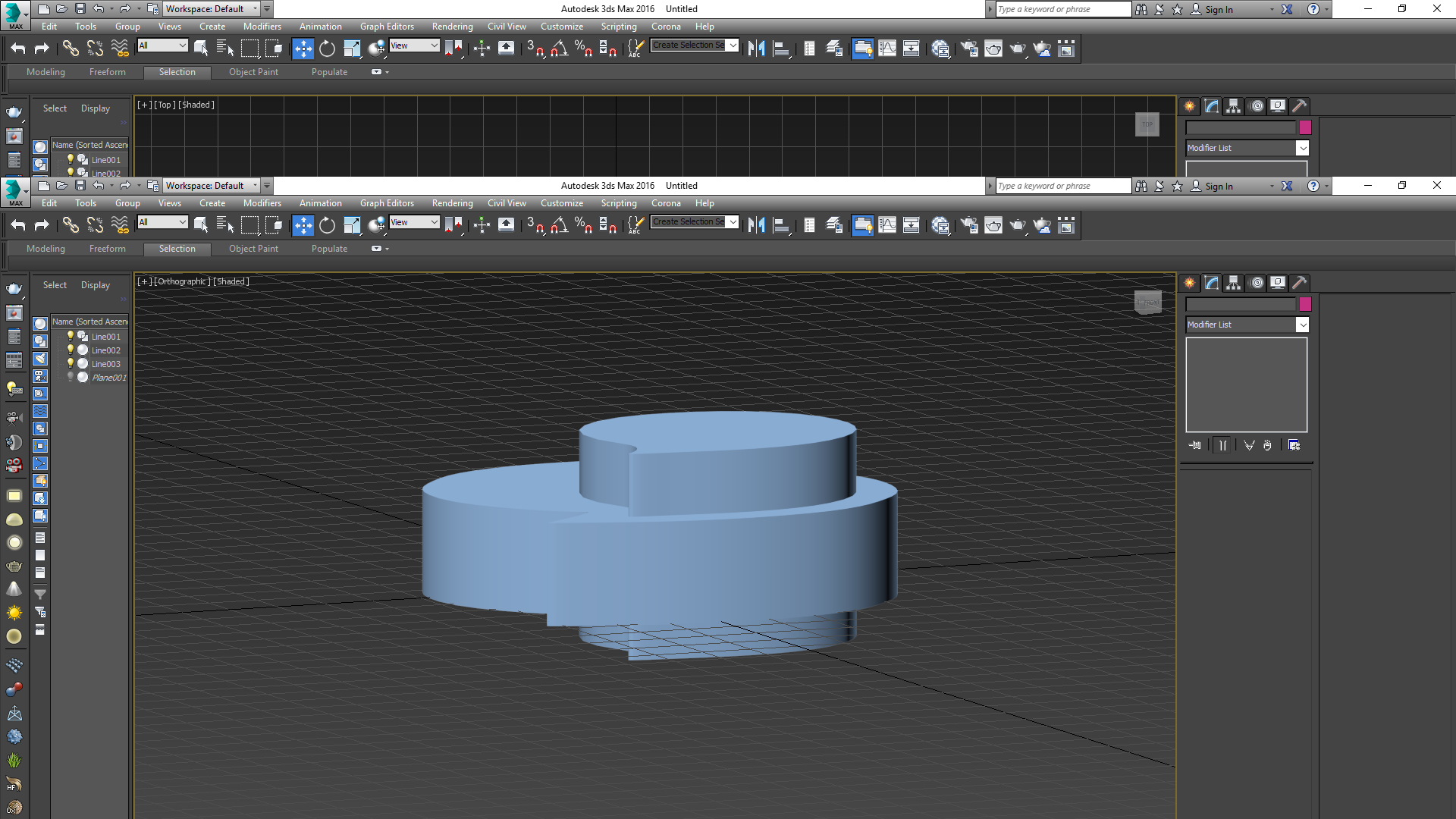Click Rectangular Selection Region icon in front window

click(x=249, y=225)
